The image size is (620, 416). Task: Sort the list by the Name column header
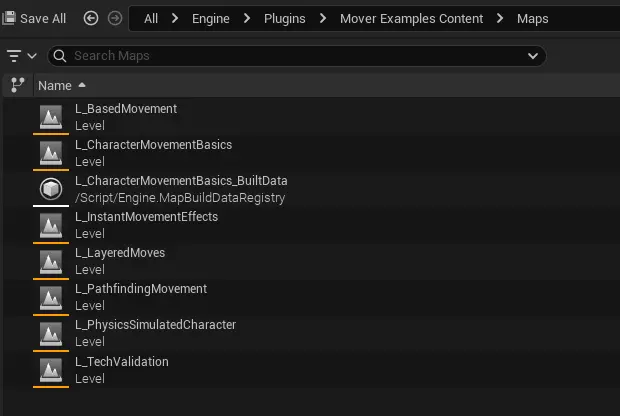coord(55,85)
